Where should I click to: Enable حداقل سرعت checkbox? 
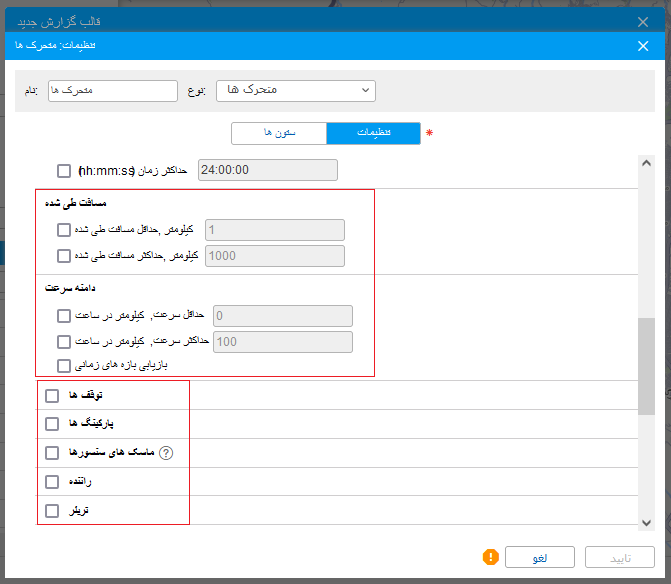pyautogui.click(x=64, y=316)
